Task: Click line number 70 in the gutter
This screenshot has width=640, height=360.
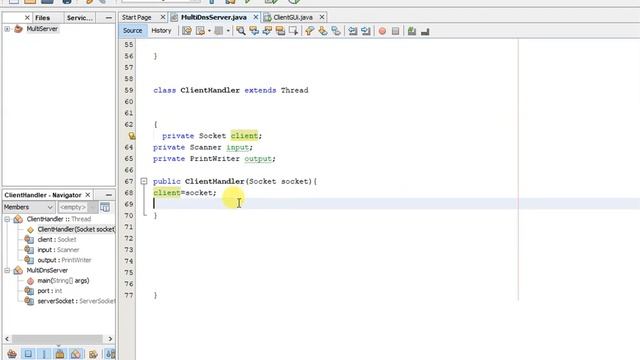Action: click(x=129, y=215)
